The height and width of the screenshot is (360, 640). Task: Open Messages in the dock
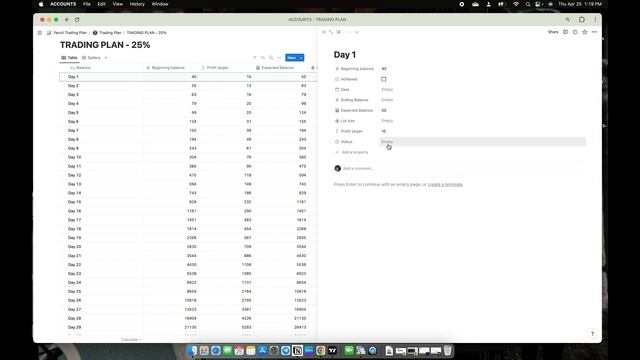[x=227, y=351]
